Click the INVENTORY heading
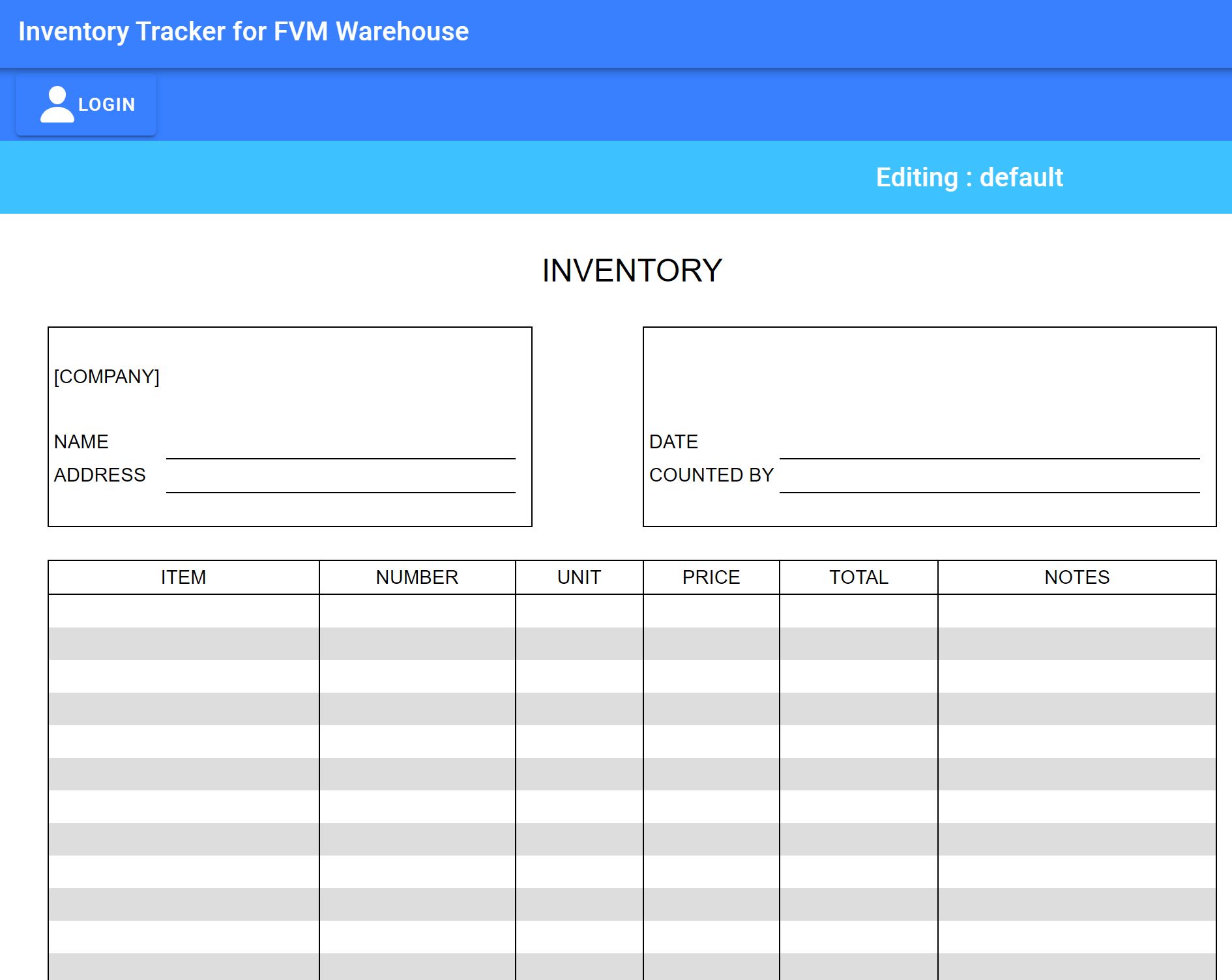This screenshot has height=980, width=1232. tap(632, 270)
